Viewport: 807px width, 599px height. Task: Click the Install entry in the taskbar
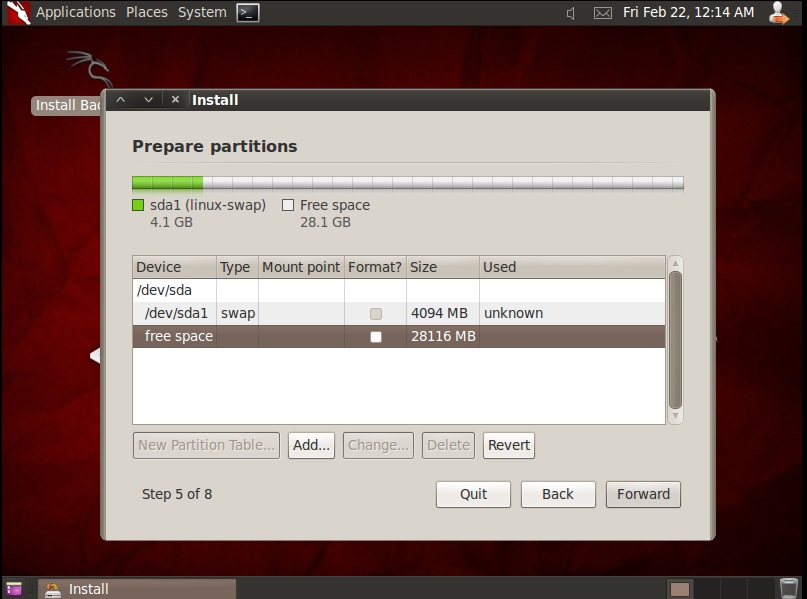point(135,588)
